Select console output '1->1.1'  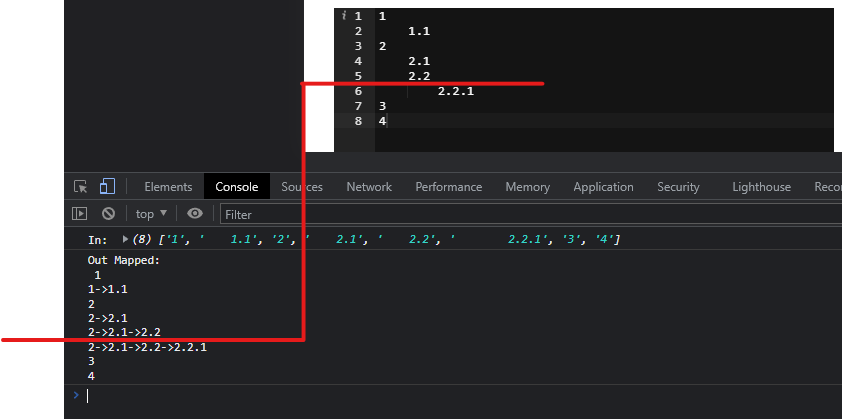coord(107,290)
